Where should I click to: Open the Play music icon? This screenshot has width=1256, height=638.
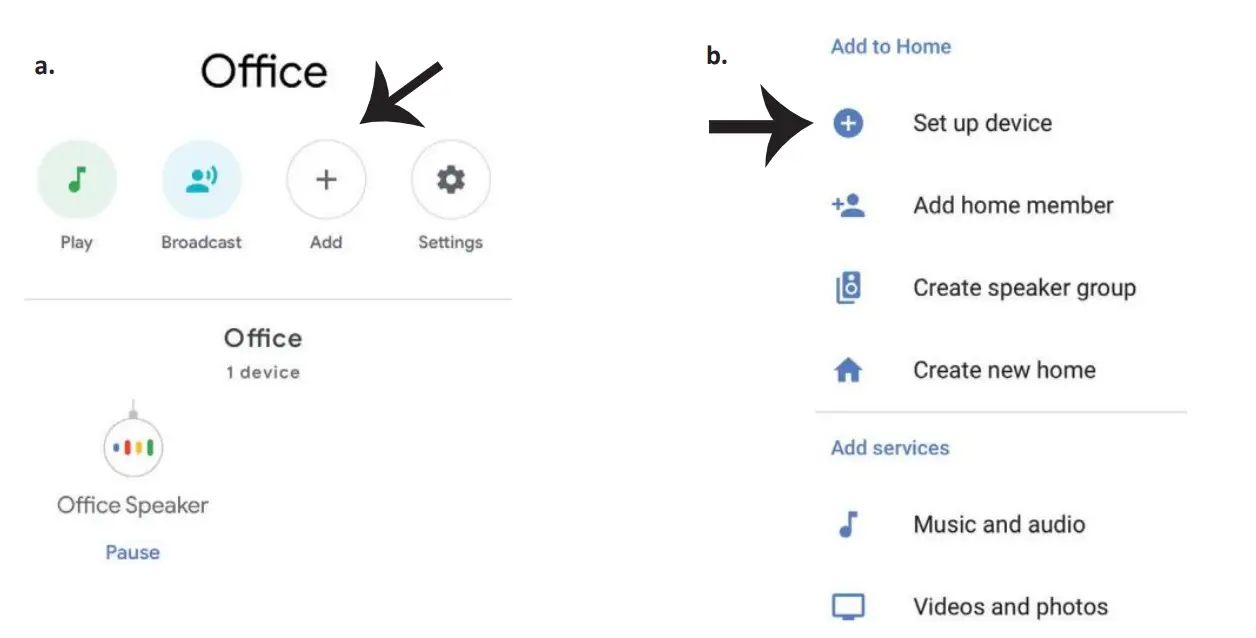pyautogui.click(x=77, y=180)
